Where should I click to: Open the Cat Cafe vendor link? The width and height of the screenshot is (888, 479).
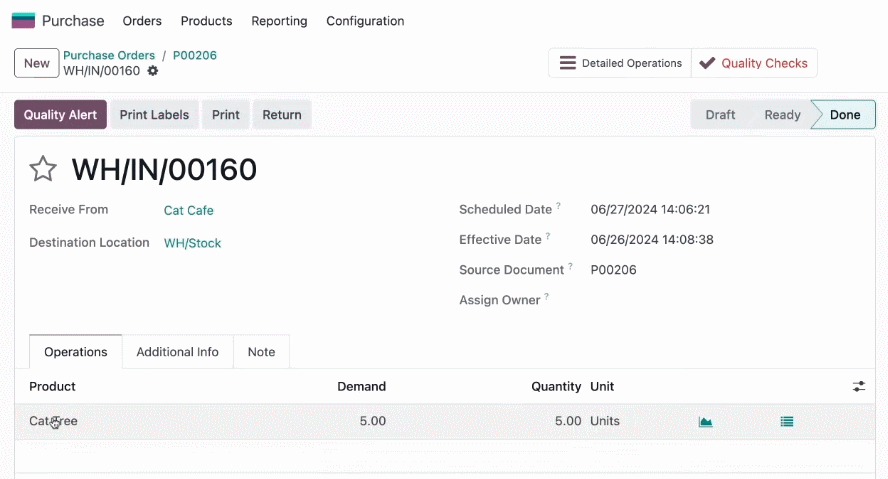[189, 210]
